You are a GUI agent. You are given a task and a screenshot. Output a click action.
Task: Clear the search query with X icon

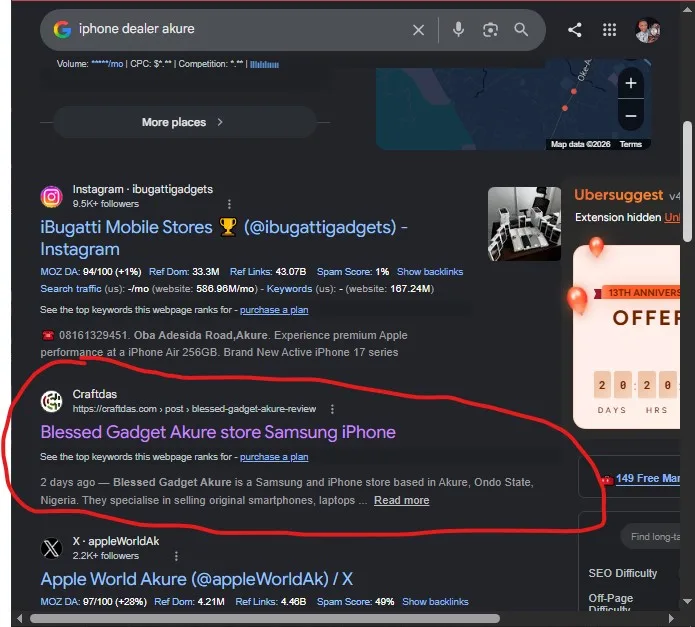click(418, 30)
